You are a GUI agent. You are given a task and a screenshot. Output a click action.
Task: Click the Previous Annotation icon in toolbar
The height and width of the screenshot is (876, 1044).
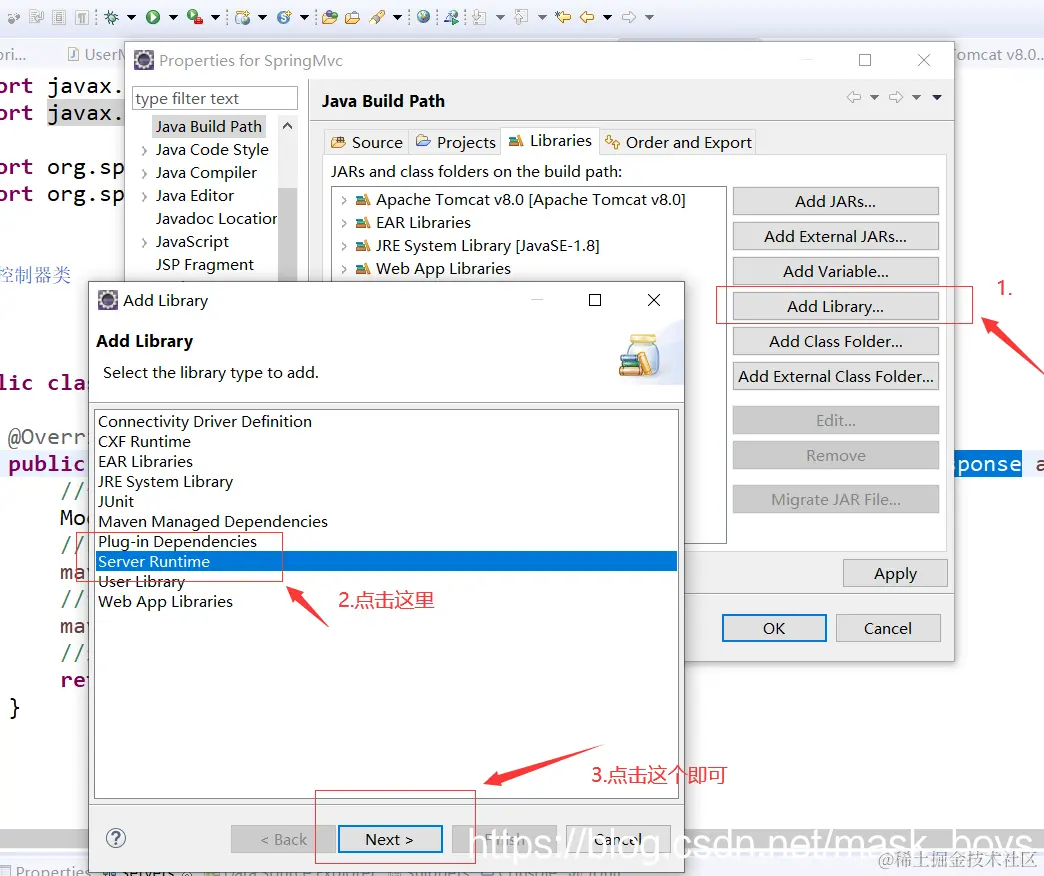coord(521,17)
